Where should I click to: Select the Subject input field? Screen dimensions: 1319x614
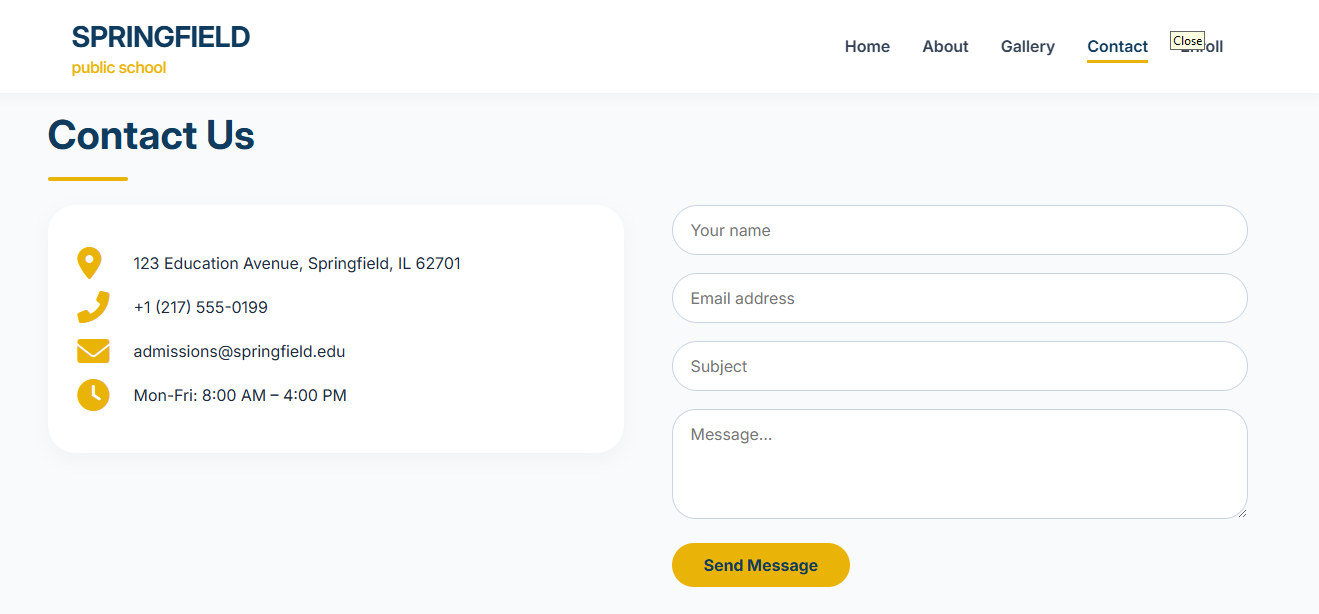click(x=959, y=366)
